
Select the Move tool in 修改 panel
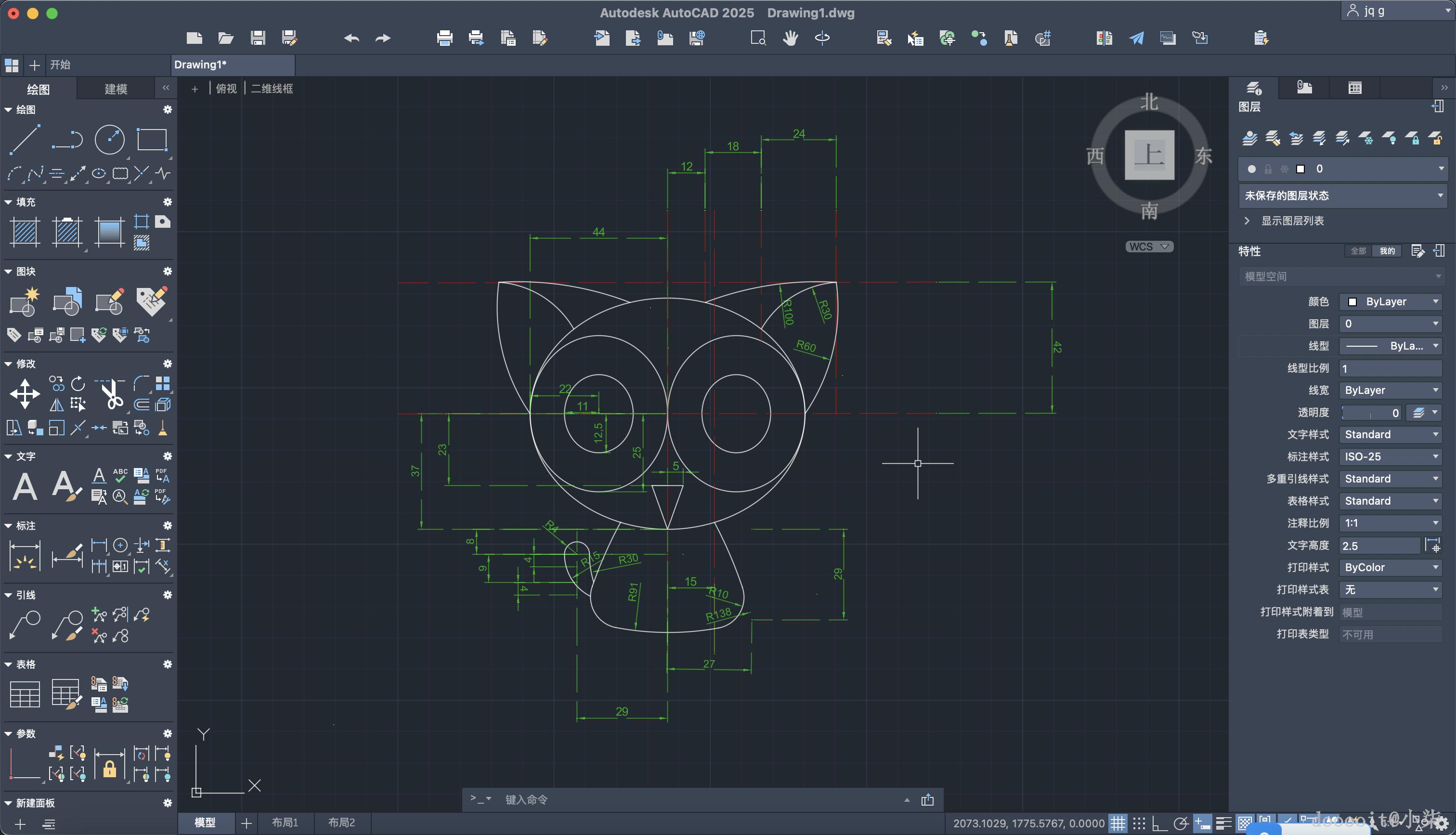[25, 393]
